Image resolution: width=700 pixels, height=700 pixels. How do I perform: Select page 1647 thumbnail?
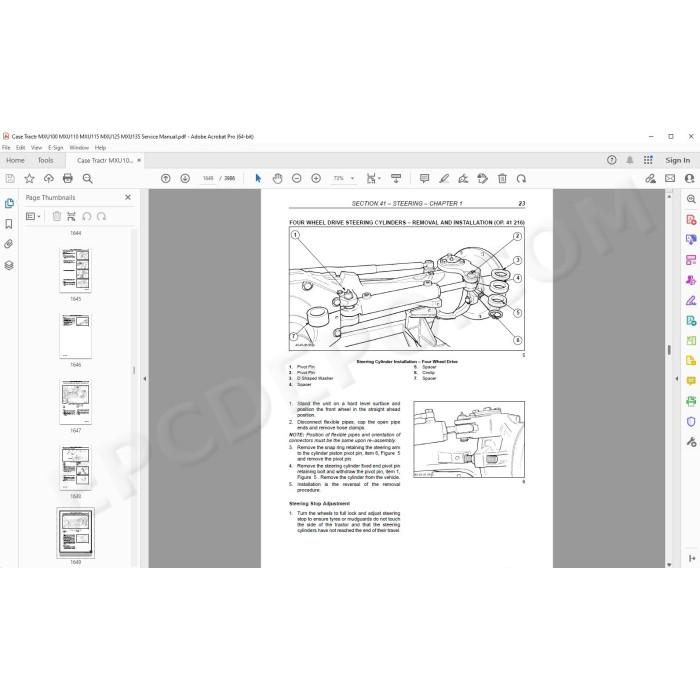75,402
